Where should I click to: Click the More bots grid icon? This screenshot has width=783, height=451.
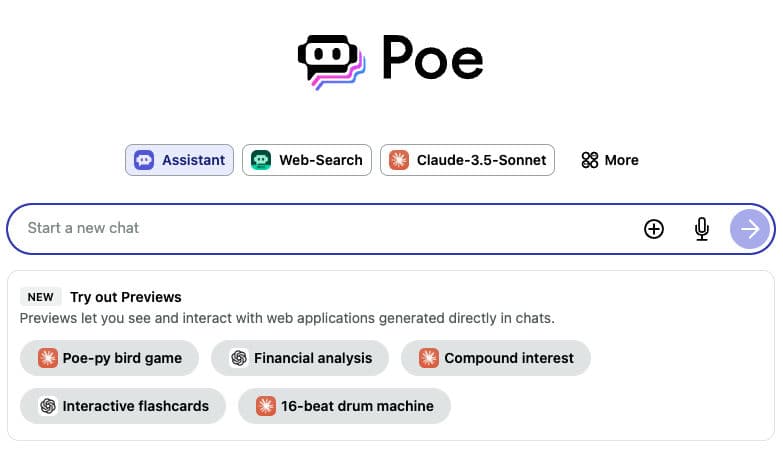pyautogui.click(x=590, y=160)
